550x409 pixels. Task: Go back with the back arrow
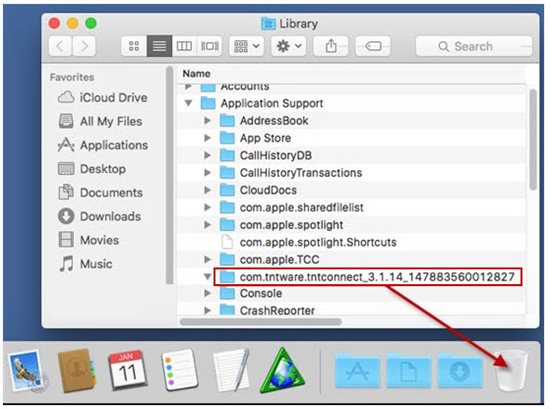point(60,46)
